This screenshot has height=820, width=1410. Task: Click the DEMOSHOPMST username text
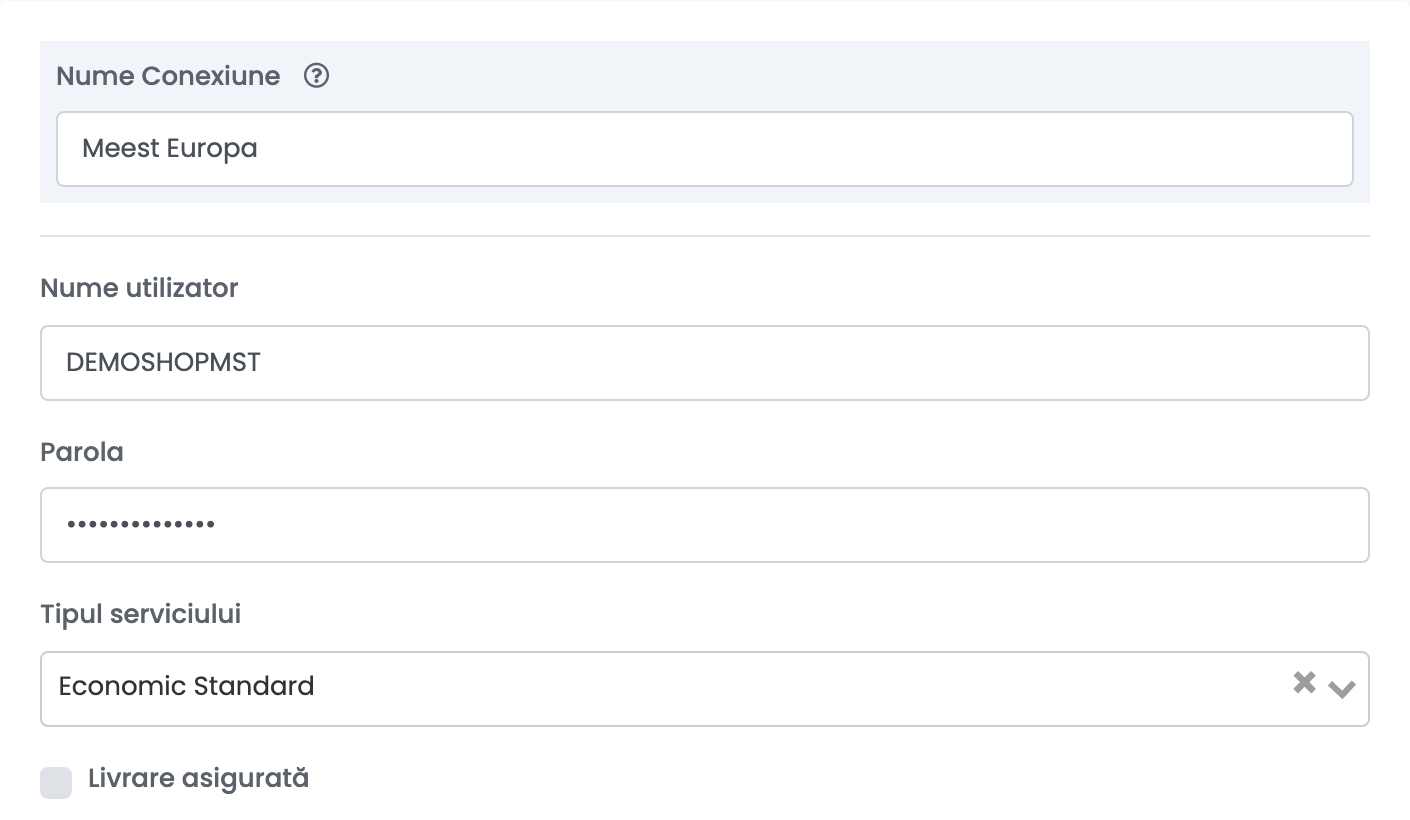click(163, 363)
